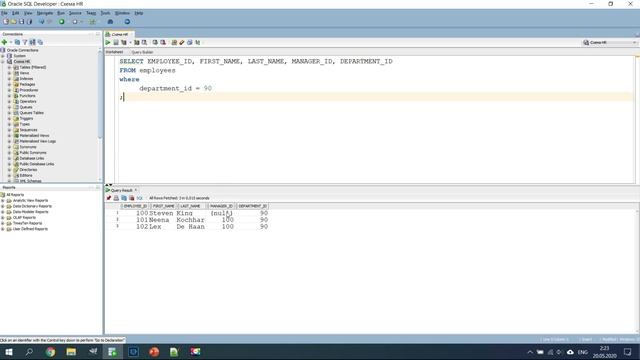Open the Navigate menu
The image size is (640, 360).
coord(45,13)
